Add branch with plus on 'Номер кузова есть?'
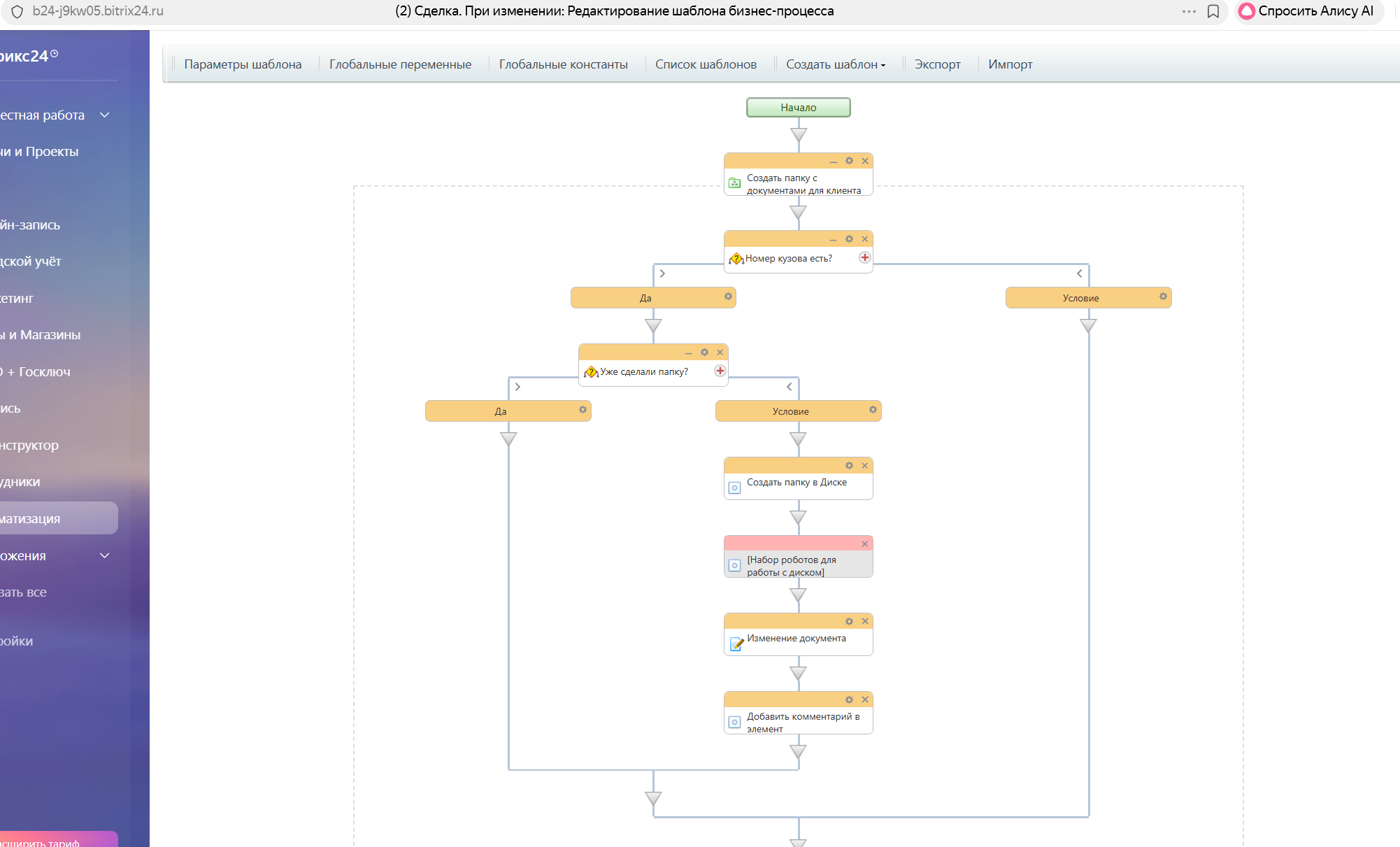This screenshot has height=847, width=1400. (x=865, y=257)
